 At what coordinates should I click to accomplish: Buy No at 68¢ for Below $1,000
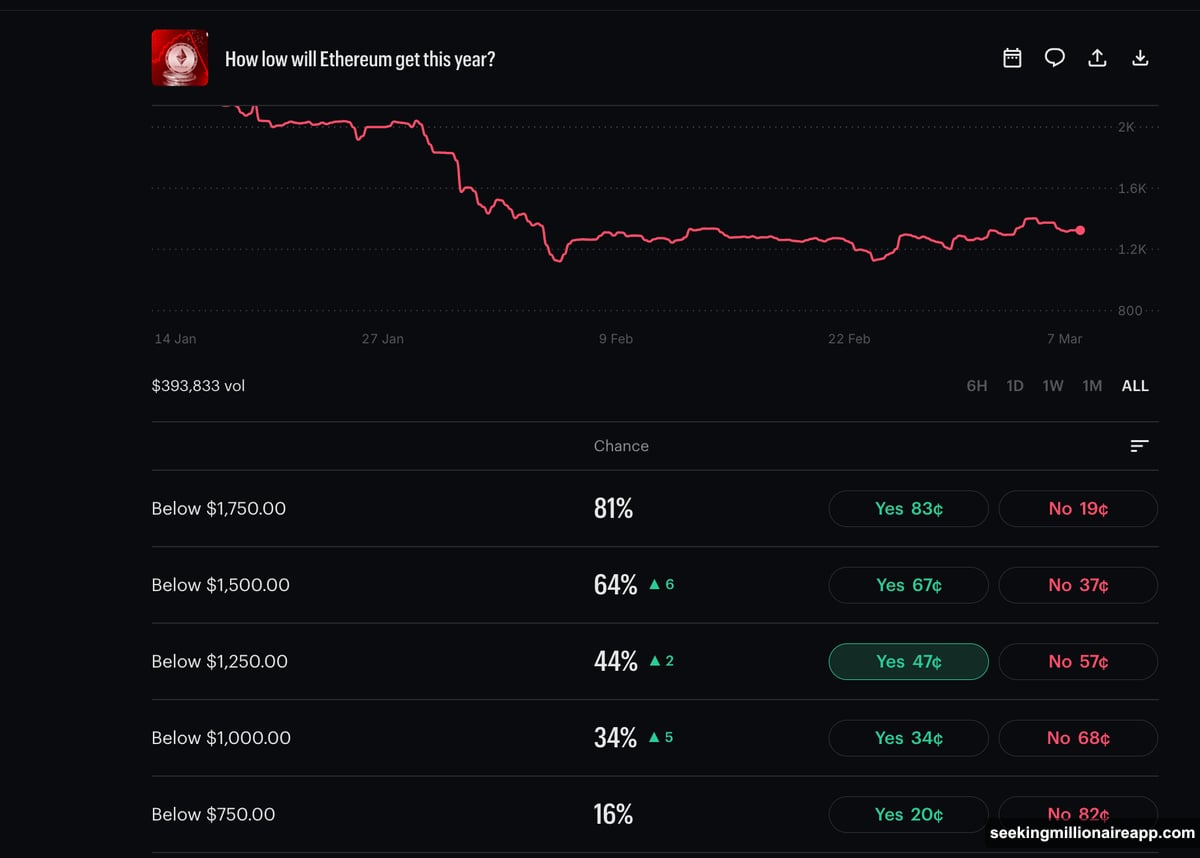[1078, 738]
